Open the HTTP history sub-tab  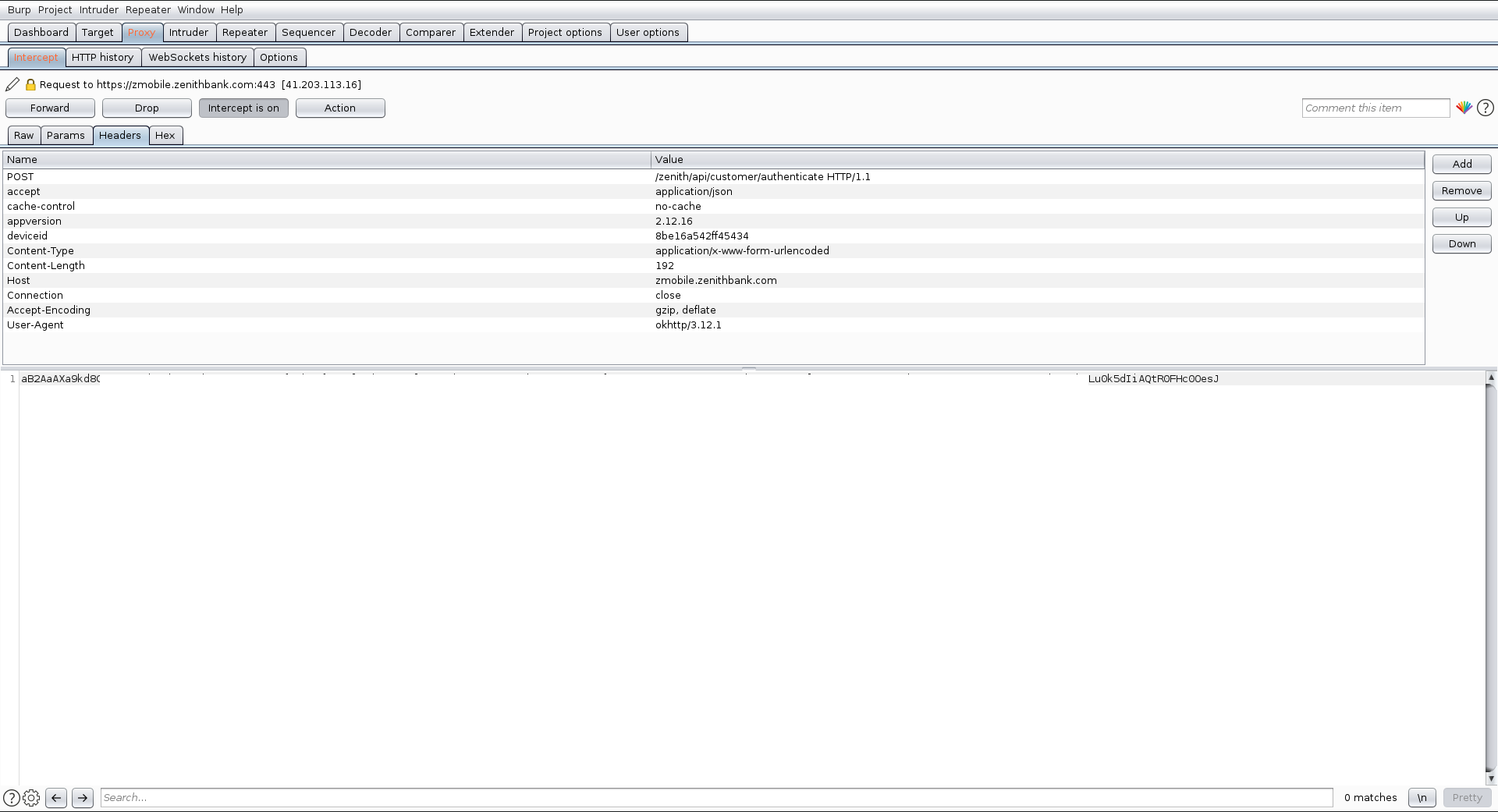point(102,57)
